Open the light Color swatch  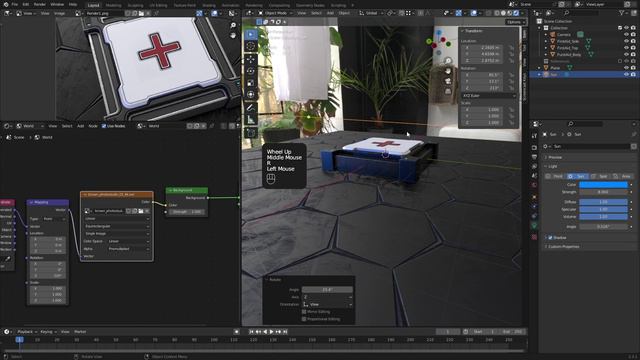click(x=603, y=185)
